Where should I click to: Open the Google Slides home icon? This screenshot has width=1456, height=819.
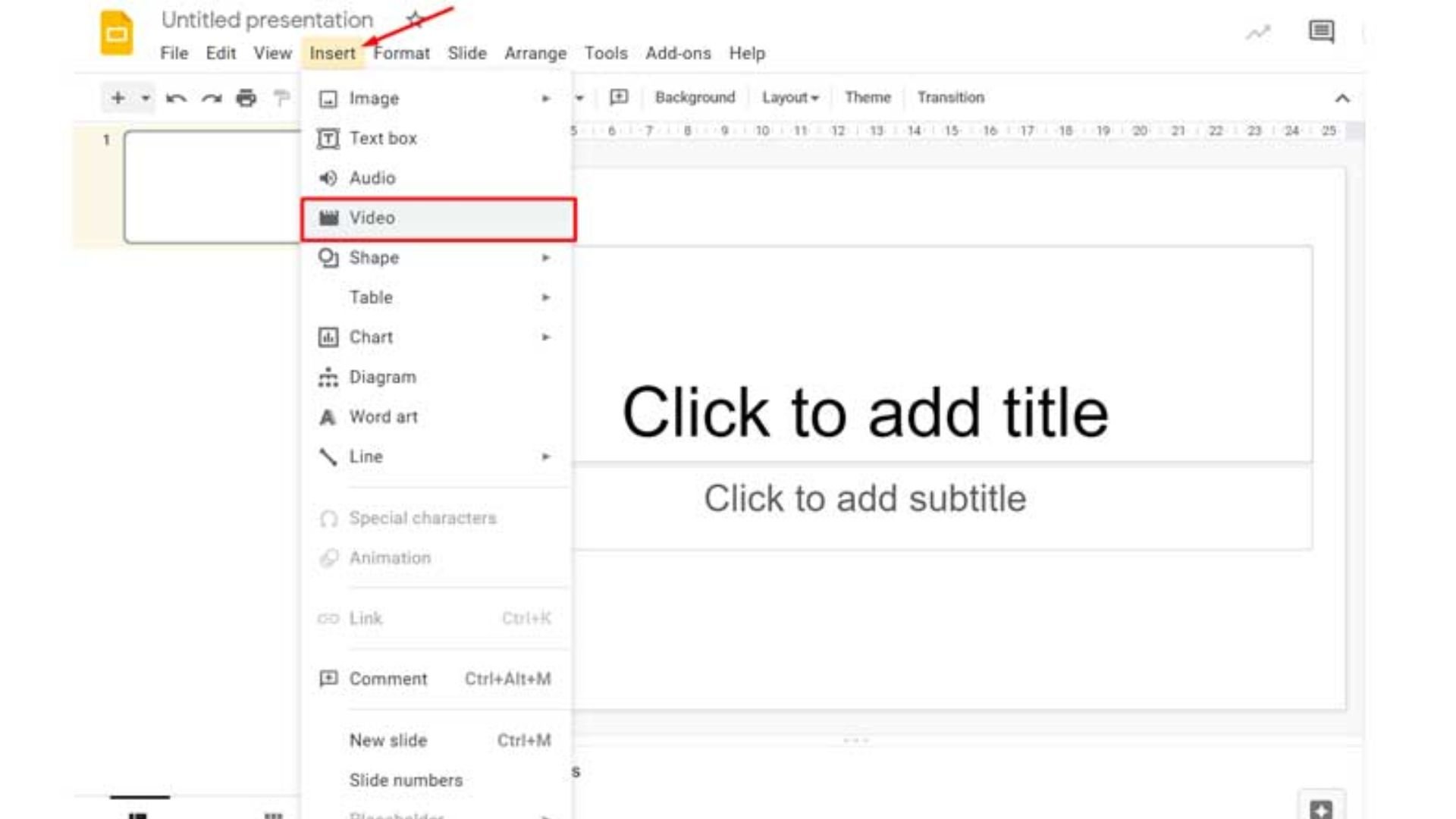tap(116, 33)
